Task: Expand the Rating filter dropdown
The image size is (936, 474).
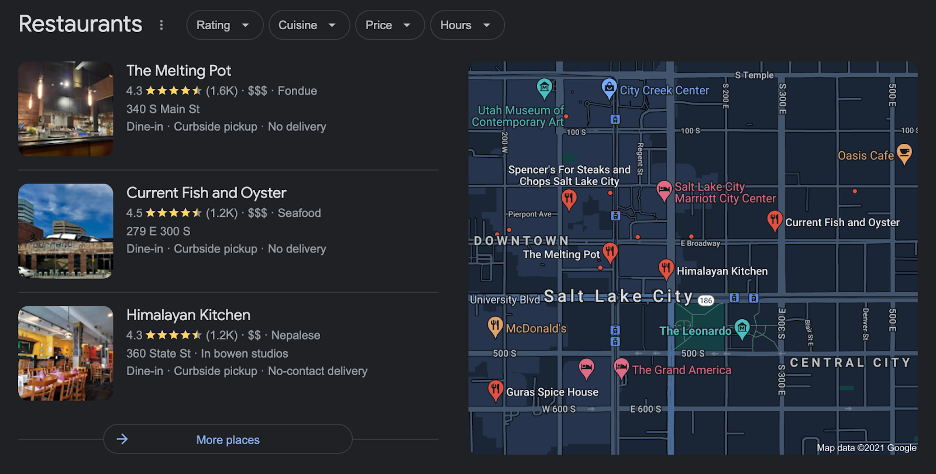Action: [x=224, y=25]
